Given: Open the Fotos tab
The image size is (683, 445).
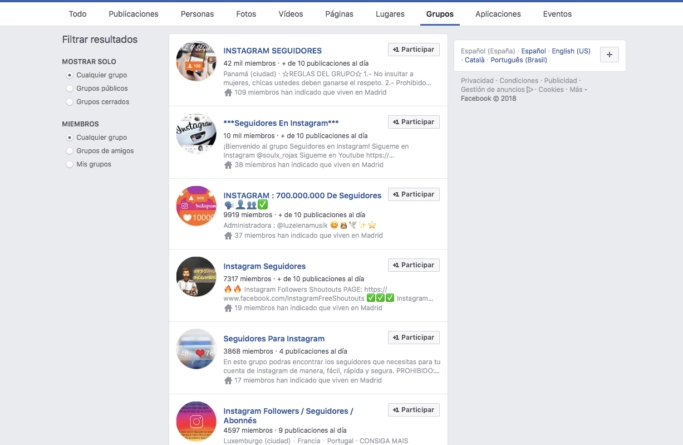Looking at the screenshot, I should 246,14.
